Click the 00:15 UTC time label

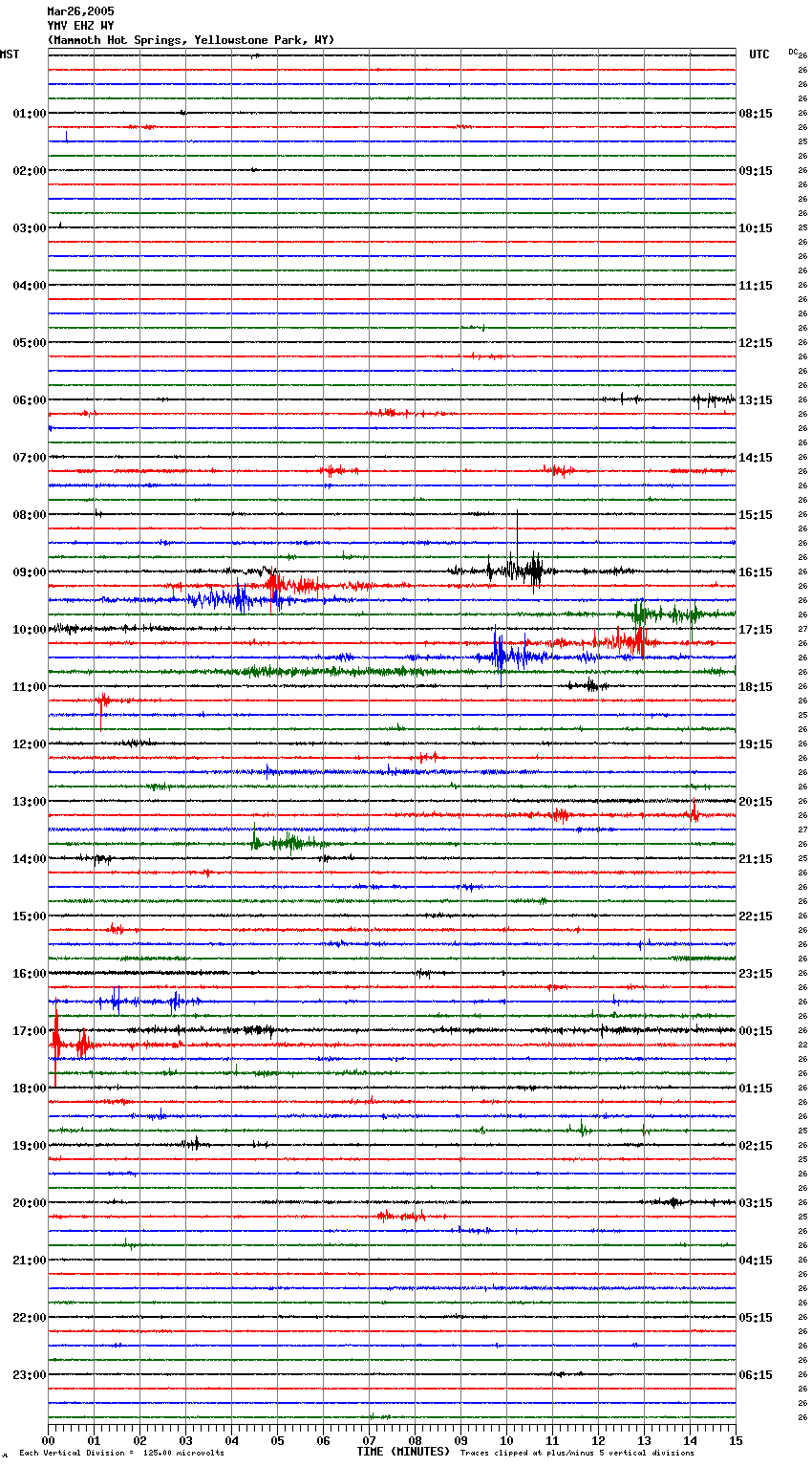pos(756,1031)
